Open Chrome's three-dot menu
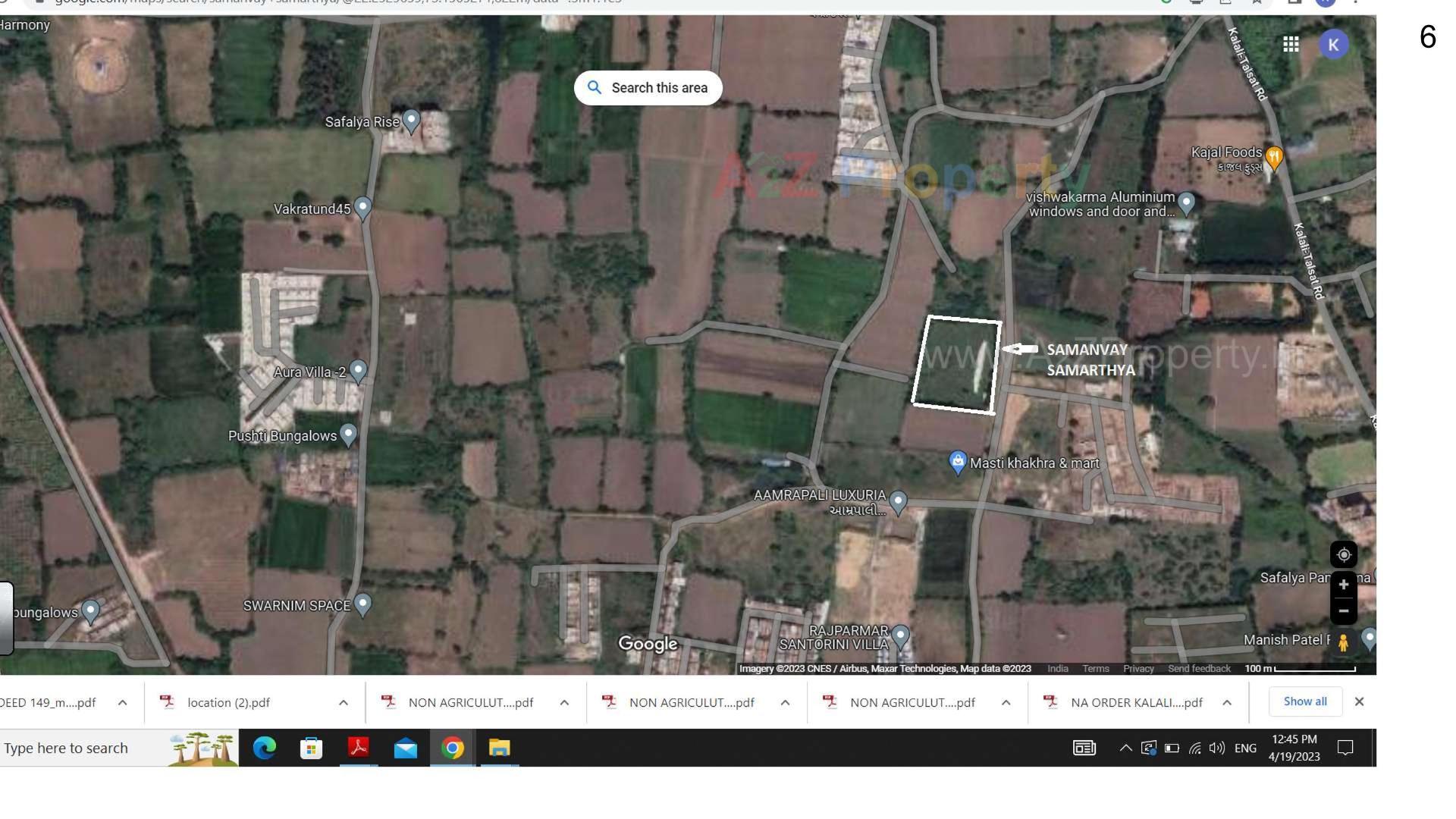The image size is (1456, 819). (x=1354, y=3)
